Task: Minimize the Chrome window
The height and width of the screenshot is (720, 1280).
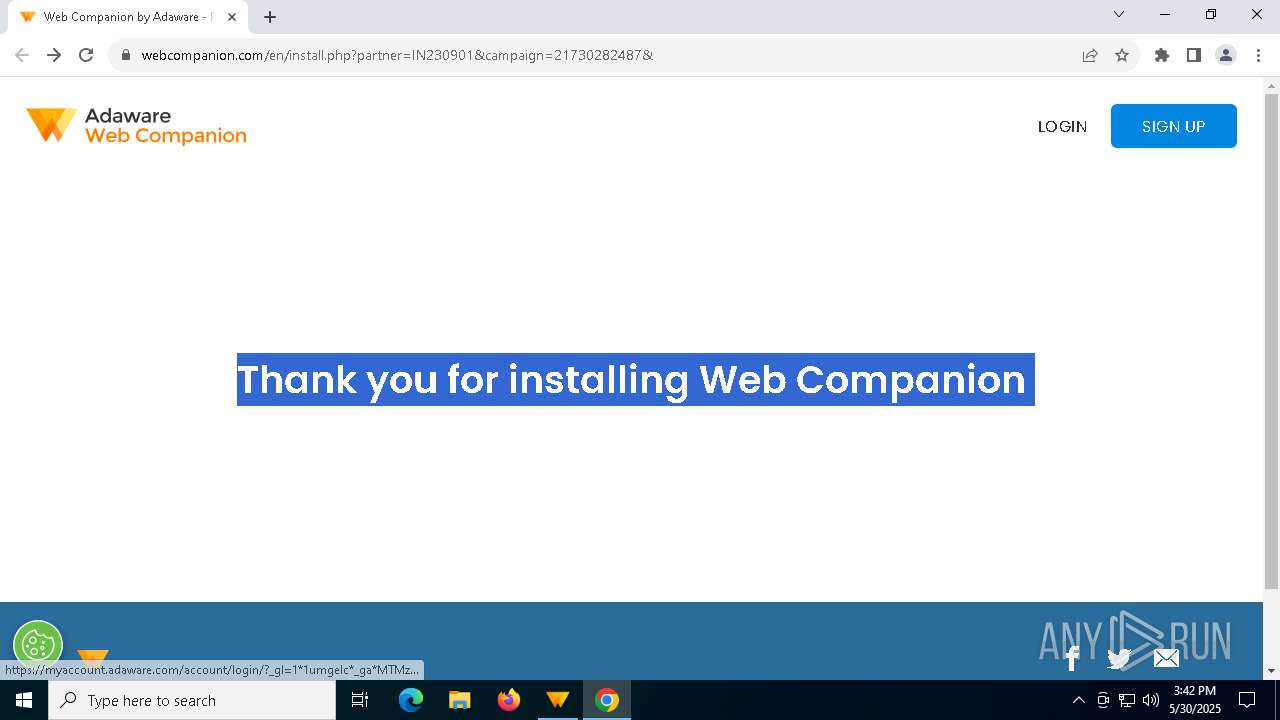Action: [1165, 14]
